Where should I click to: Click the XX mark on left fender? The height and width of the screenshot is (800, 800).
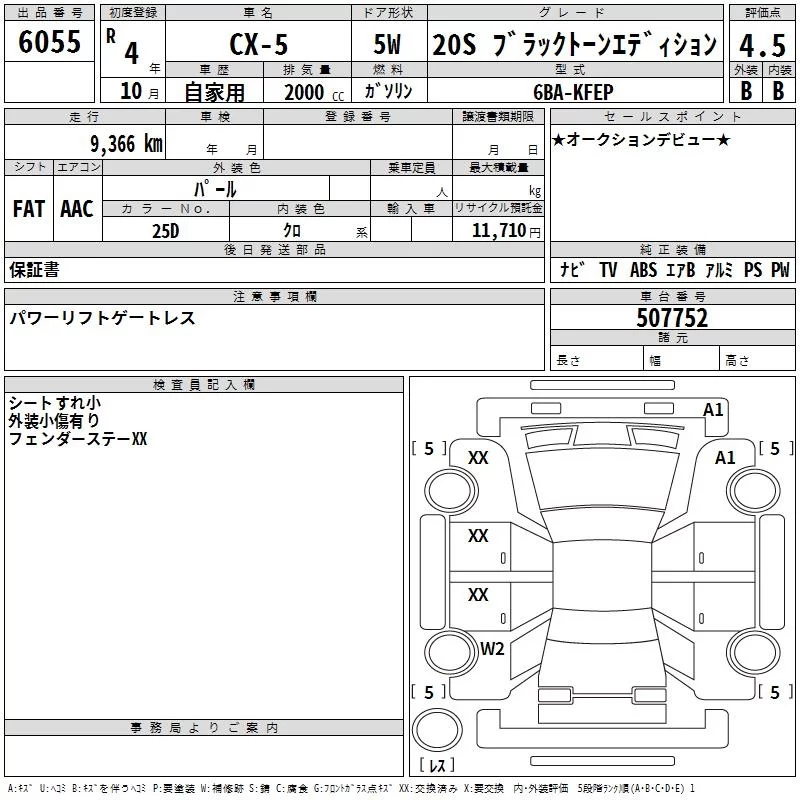(x=478, y=458)
